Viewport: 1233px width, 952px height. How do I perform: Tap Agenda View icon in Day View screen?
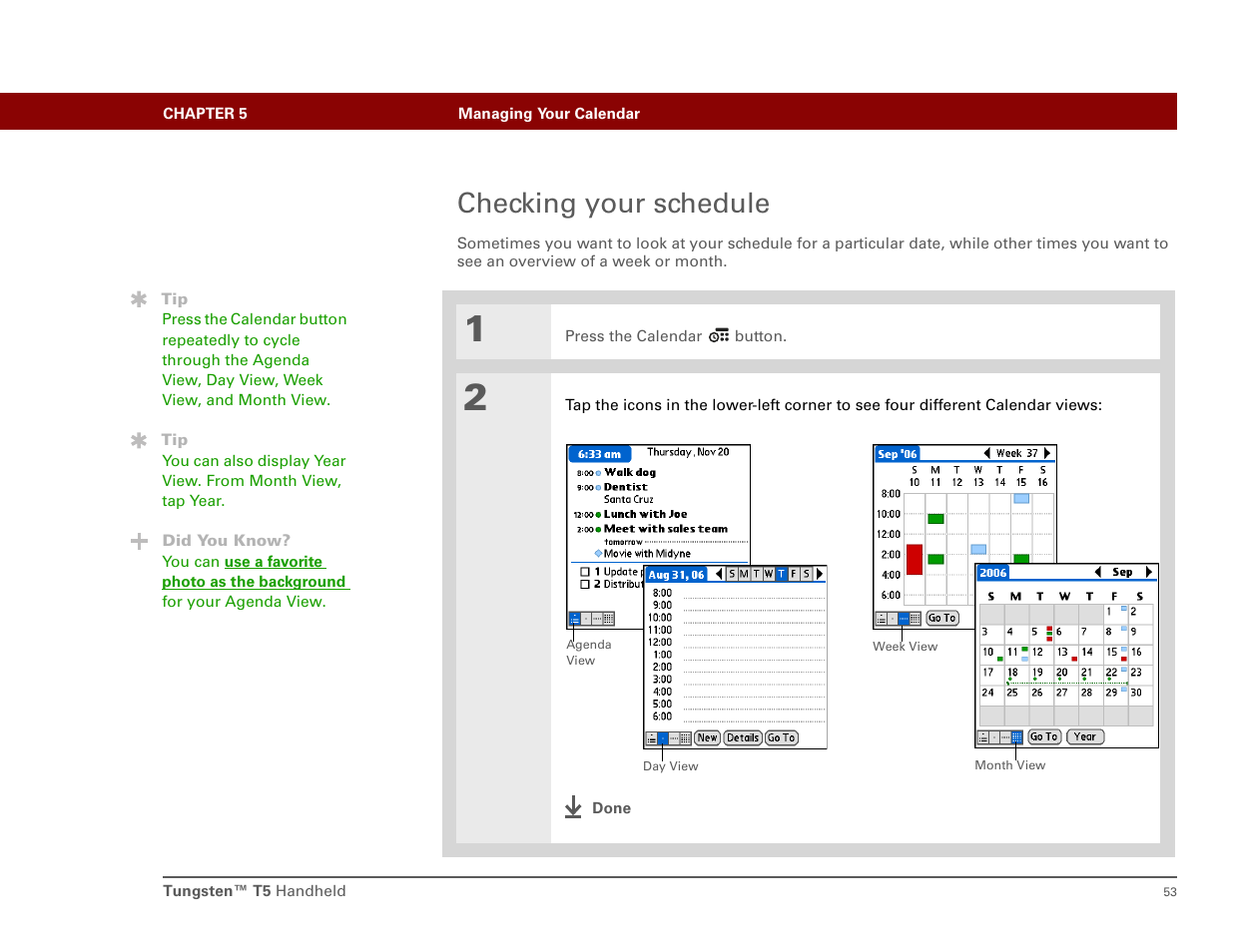652,738
